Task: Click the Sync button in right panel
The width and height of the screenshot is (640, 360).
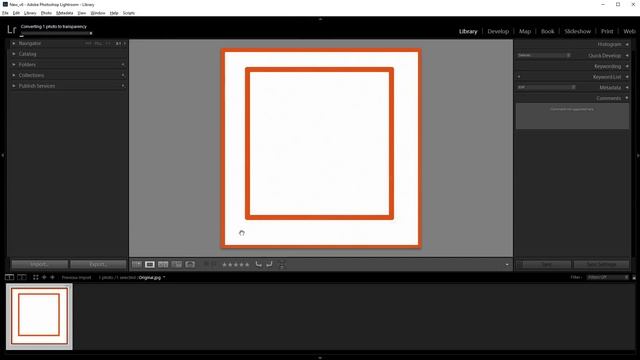Action: [x=547, y=265]
